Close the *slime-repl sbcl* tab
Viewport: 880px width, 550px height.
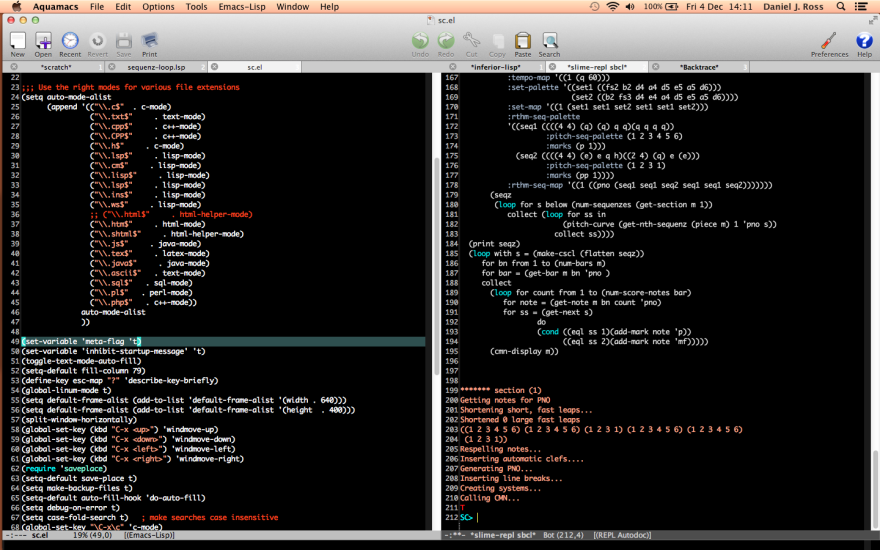[x=552, y=67]
